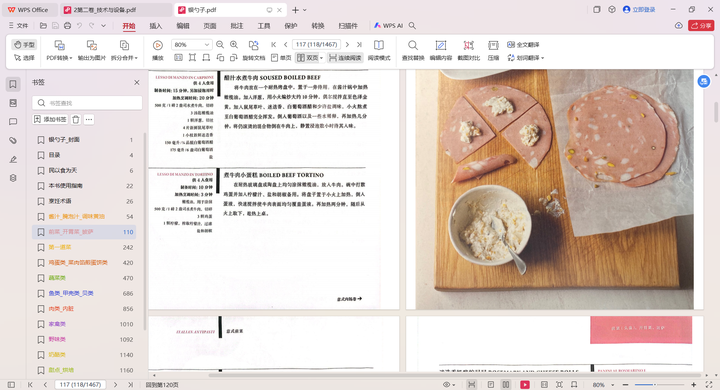Open 截图对比 screenshot compare

click(x=468, y=50)
